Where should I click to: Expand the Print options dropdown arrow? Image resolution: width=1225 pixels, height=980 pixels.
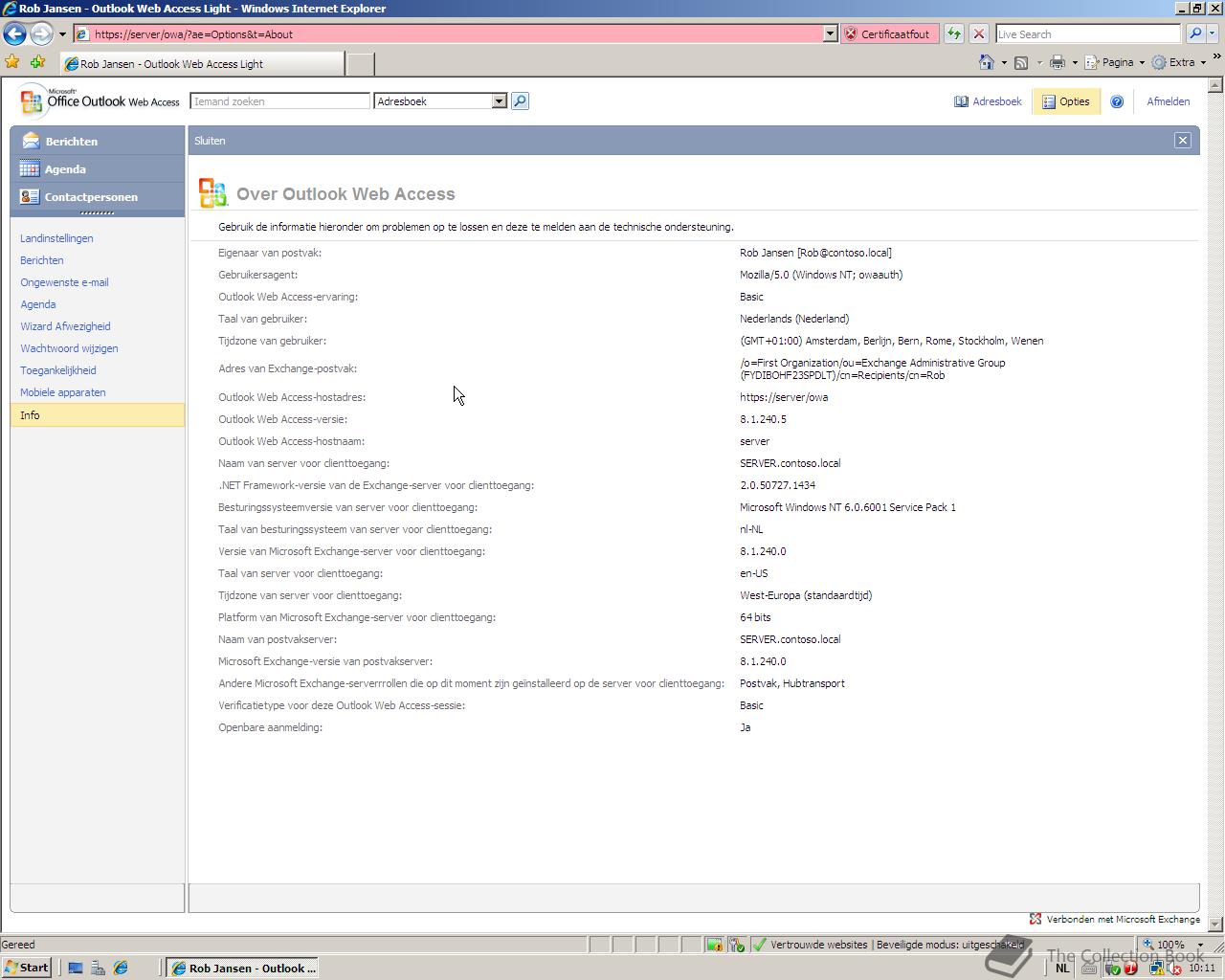tap(1075, 63)
